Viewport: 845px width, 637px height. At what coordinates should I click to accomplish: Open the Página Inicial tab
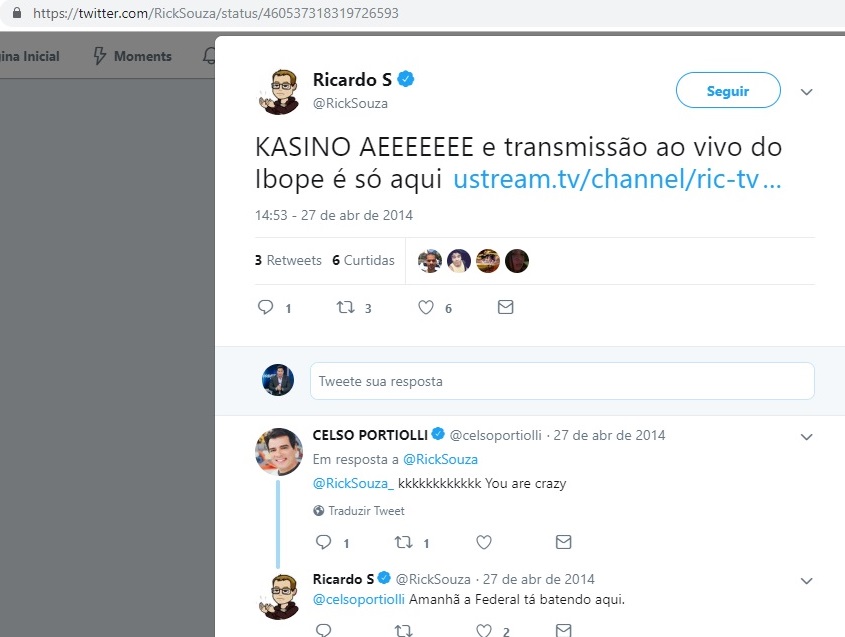click(x=30, y=56)
